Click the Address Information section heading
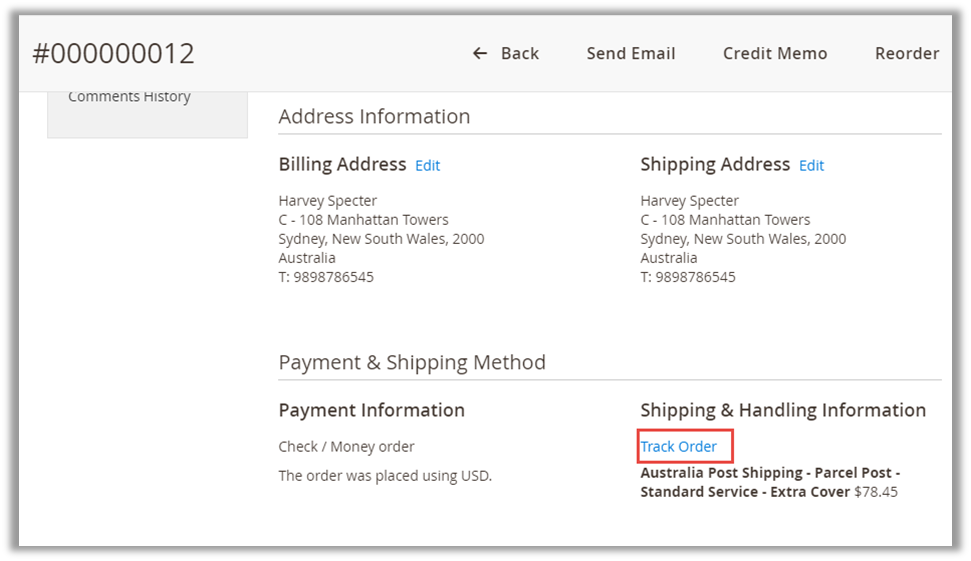Viewport: 971px width, 561px height. coord(374,116)
